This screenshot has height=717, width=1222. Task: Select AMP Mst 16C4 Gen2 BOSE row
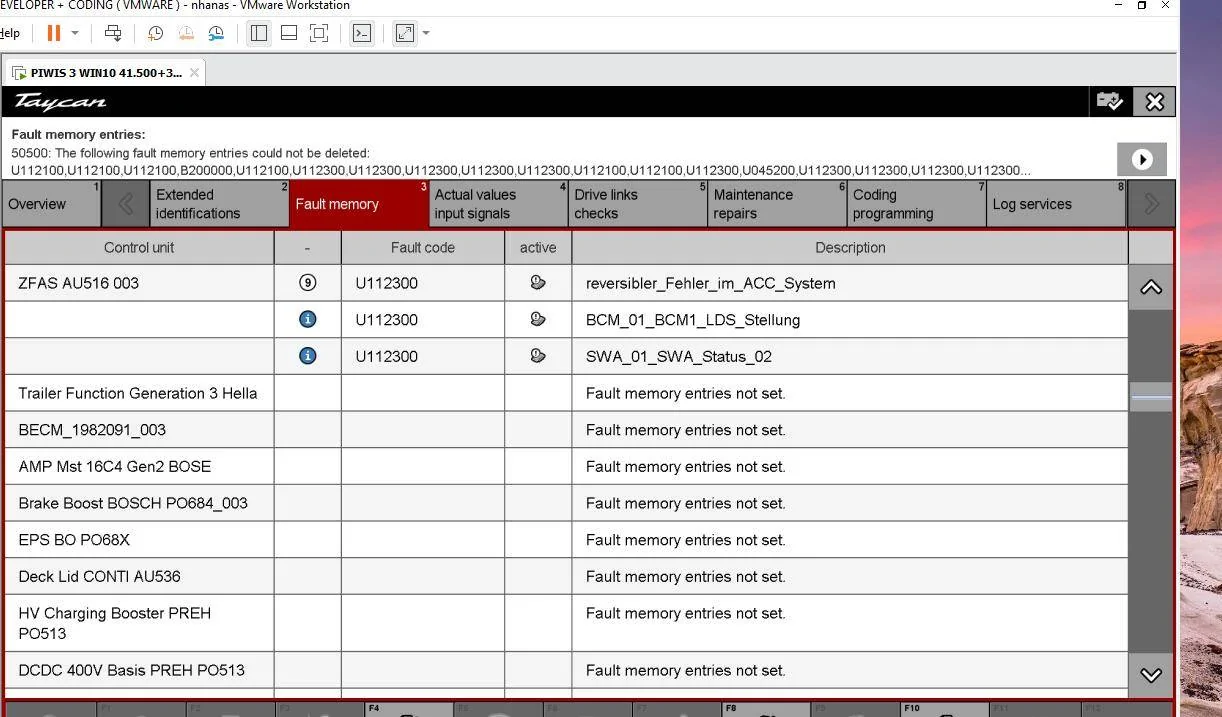coord(566,466)
